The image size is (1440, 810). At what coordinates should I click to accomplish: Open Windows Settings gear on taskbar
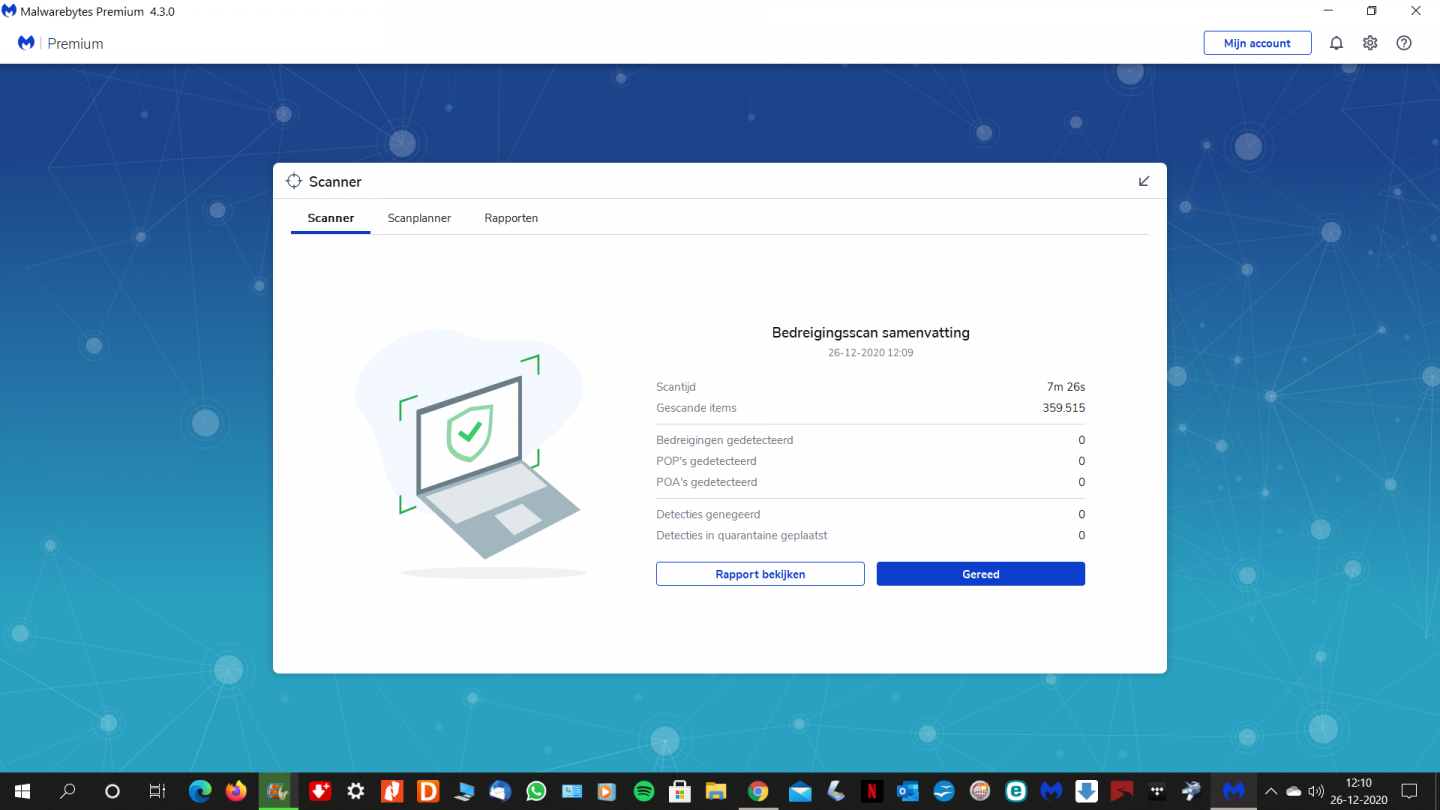pos(355,791)
